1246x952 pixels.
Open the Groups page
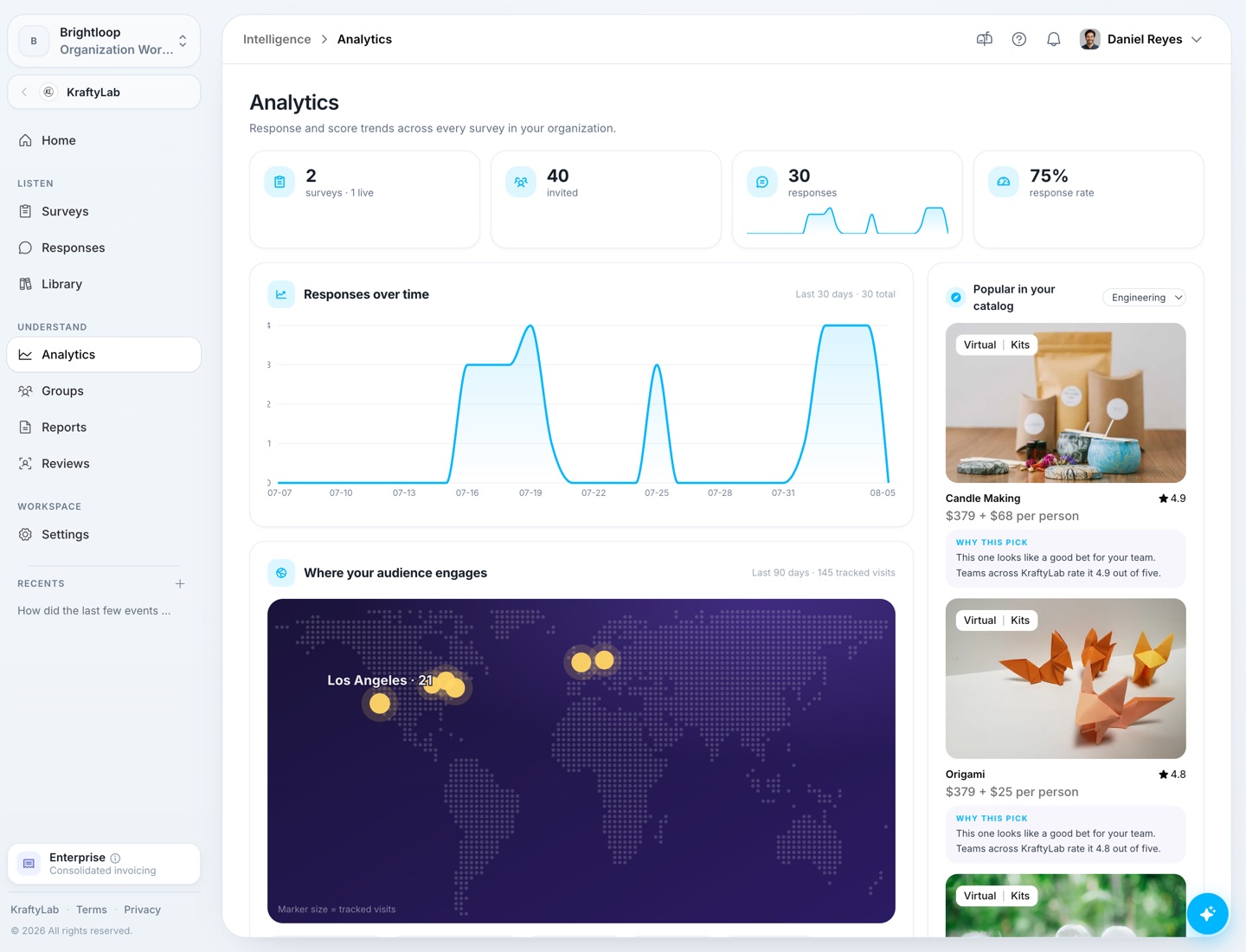coord(104,391)
